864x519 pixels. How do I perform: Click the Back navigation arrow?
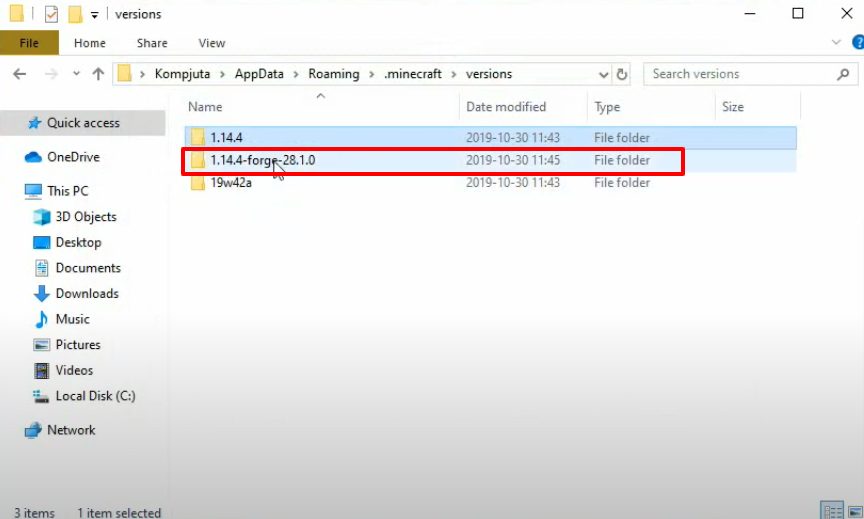[19, 74]
